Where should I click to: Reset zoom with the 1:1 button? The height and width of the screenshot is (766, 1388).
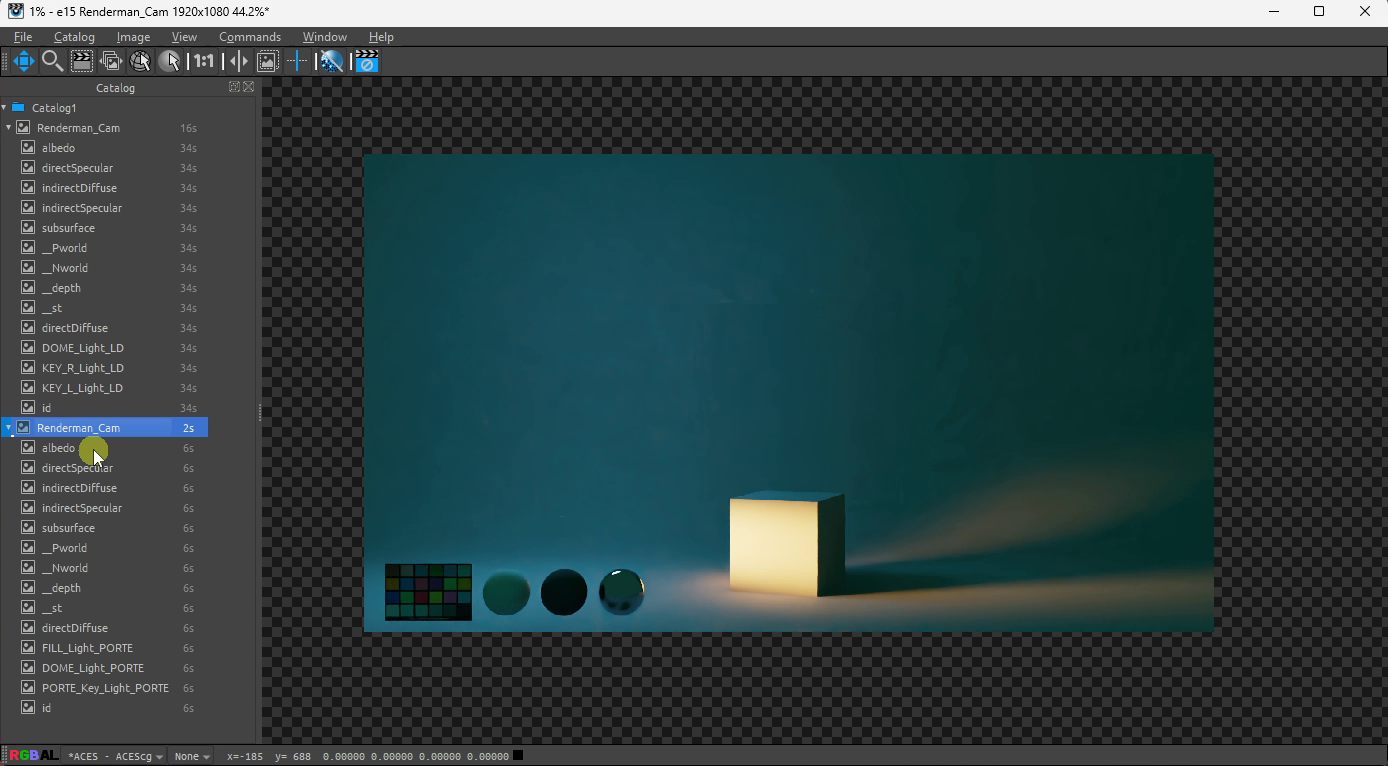coord(204,62)
